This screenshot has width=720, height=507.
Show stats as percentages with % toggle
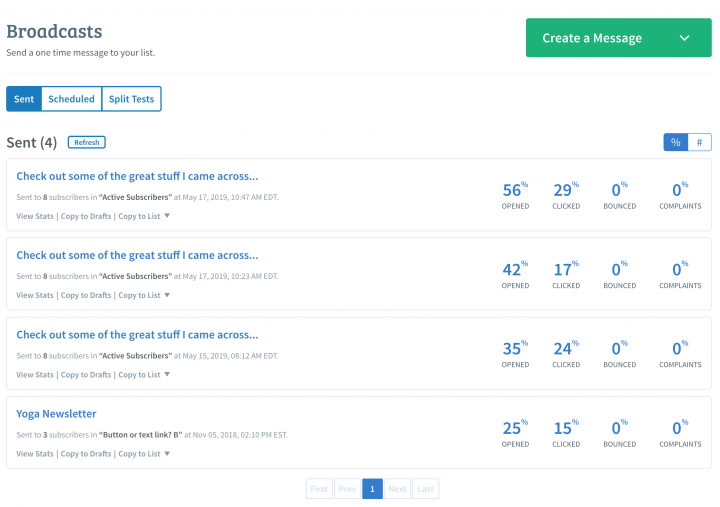coord(676,142)
